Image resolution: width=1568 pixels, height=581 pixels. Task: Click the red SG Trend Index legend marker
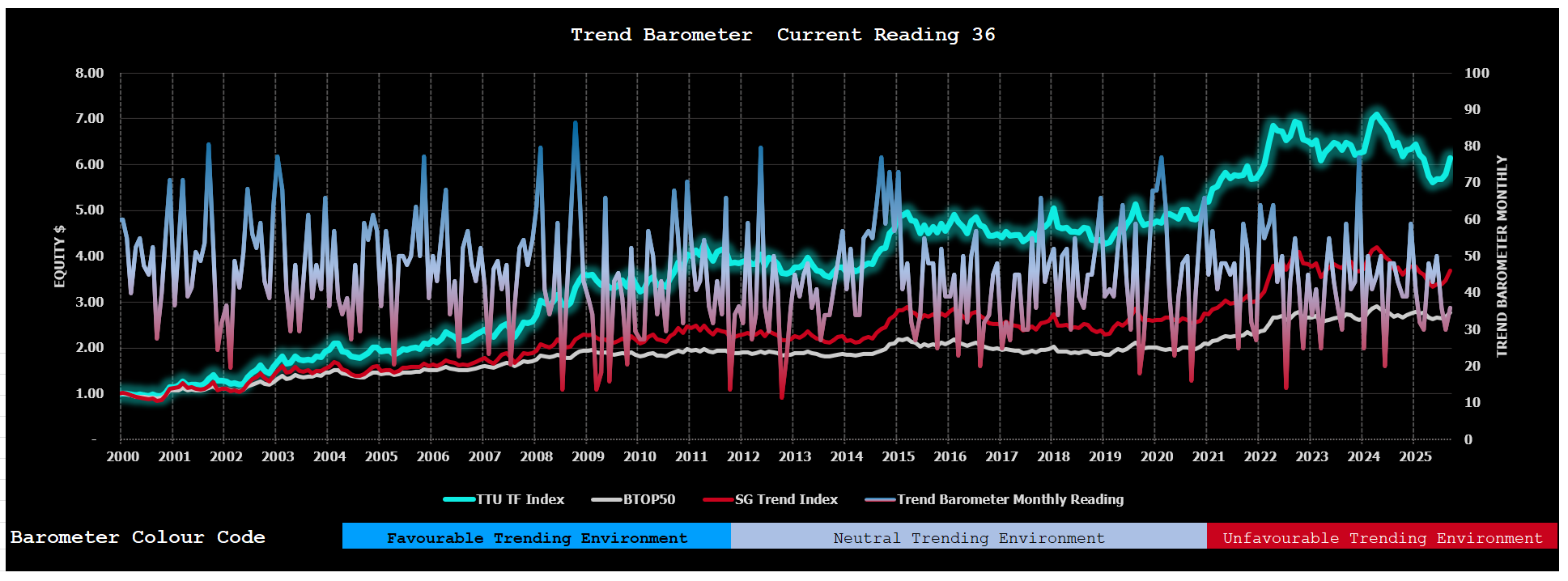[718, 499]
